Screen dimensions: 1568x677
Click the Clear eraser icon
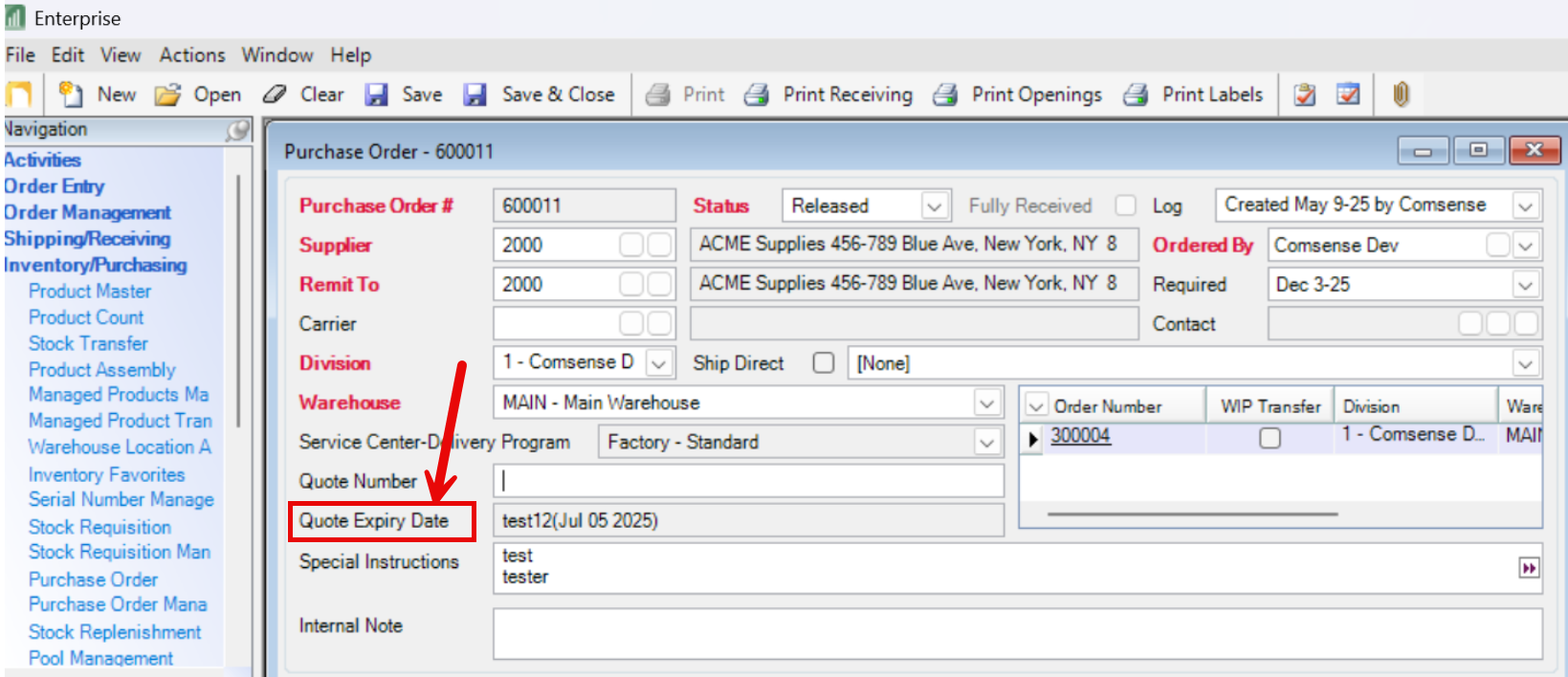276,94
